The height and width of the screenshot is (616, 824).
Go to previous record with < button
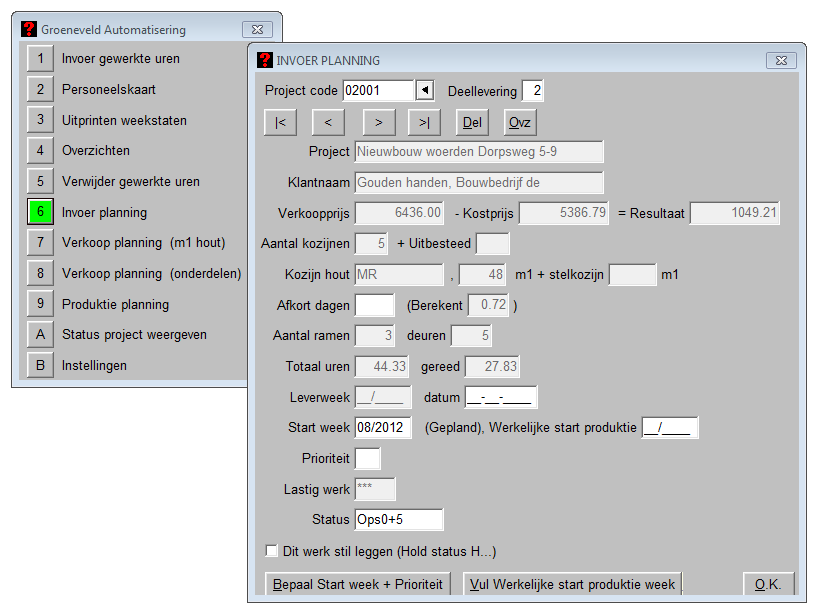(x=328, y=122)
